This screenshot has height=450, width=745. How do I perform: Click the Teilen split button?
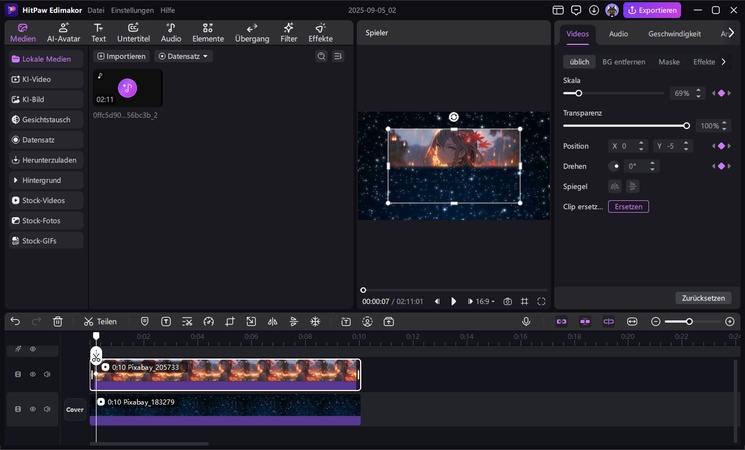(x=100, y=322)
